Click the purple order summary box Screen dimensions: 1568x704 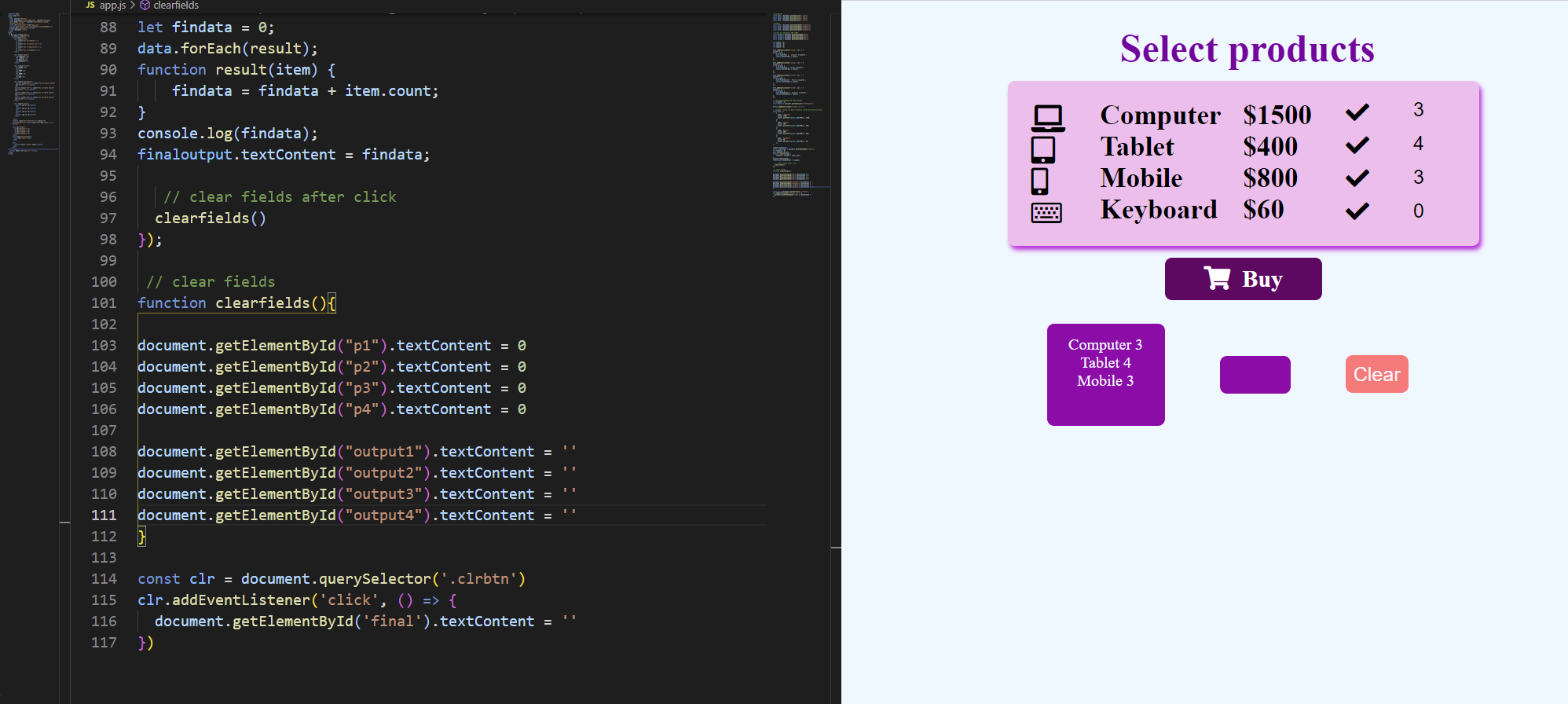coord(1106,375)
